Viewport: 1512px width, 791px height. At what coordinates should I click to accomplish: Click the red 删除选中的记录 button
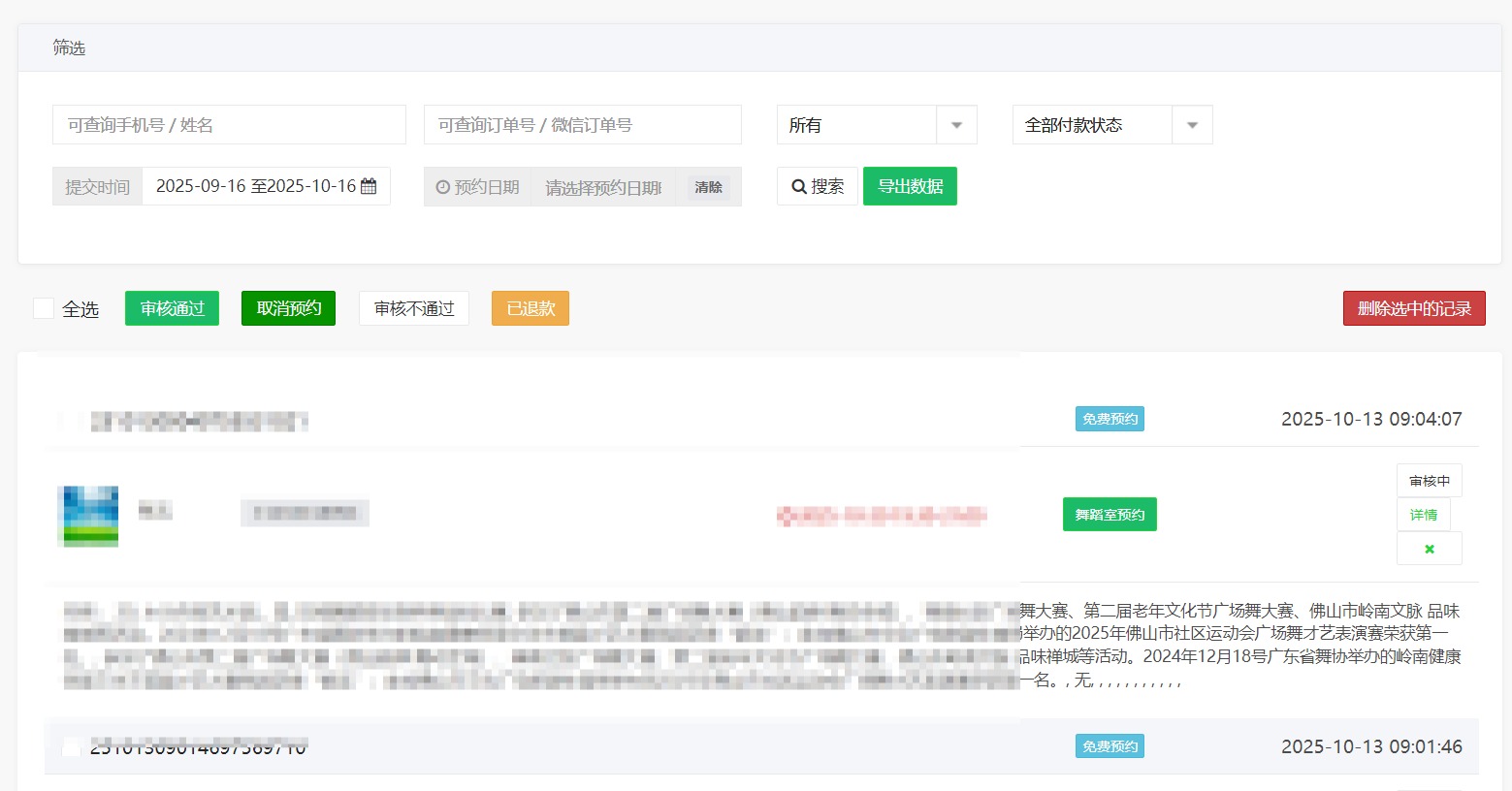click(x=1413, y=308)
